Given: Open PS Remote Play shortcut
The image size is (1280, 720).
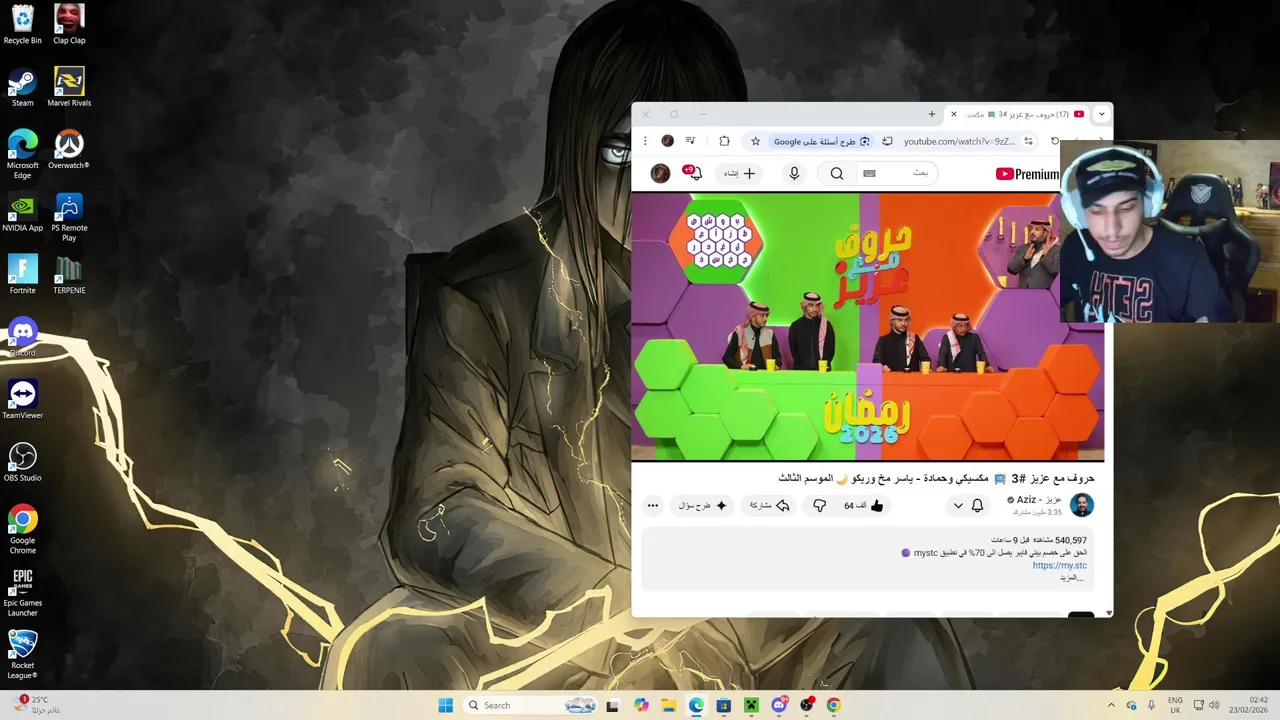Looking at the screenshot, I should 69,217.
